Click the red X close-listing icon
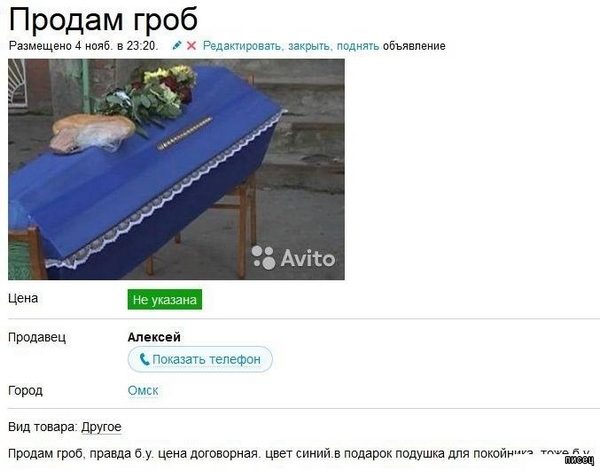 [x=191, y=46]
